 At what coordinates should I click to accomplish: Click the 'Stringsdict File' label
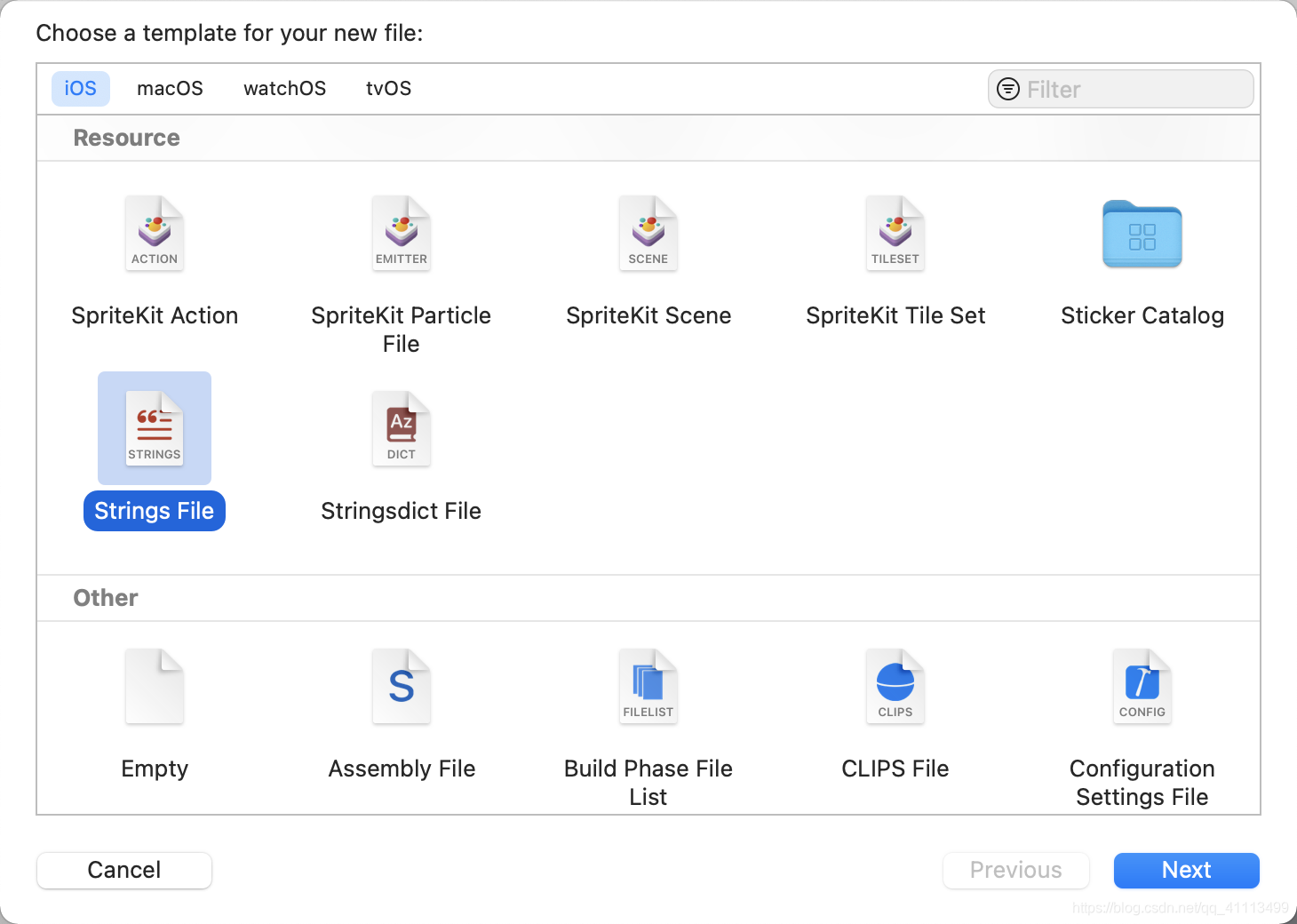point(401,511)
